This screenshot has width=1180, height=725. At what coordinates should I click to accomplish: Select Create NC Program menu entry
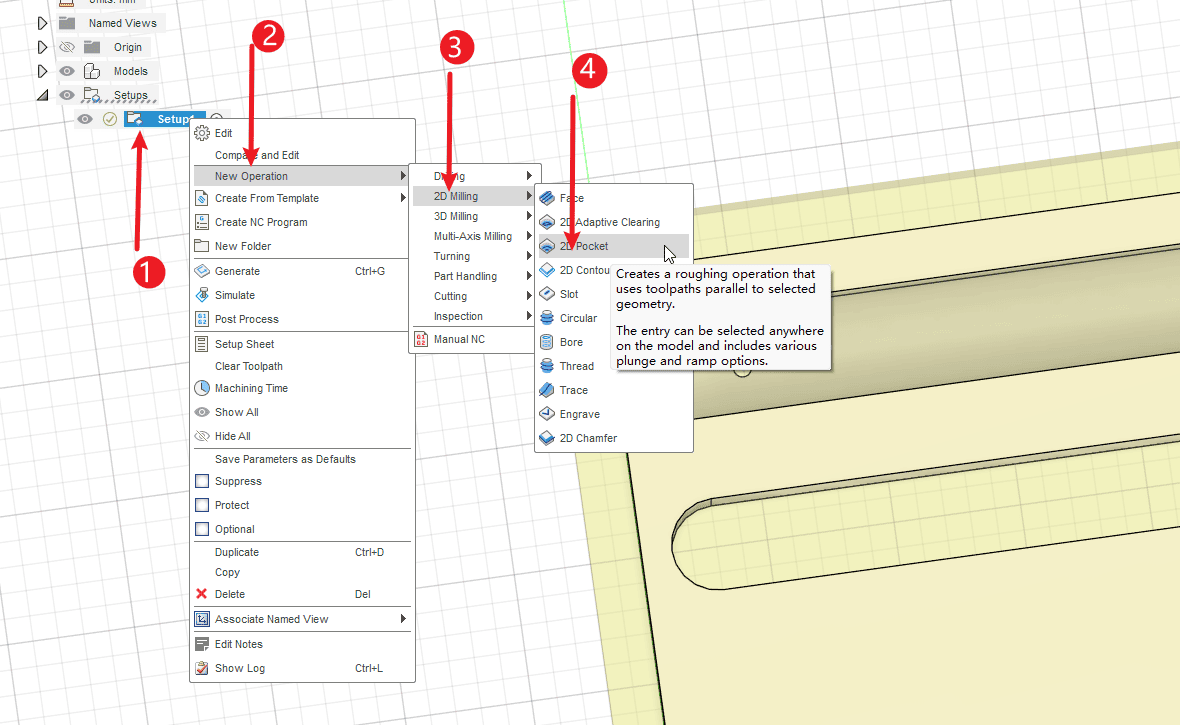[261, 222]
